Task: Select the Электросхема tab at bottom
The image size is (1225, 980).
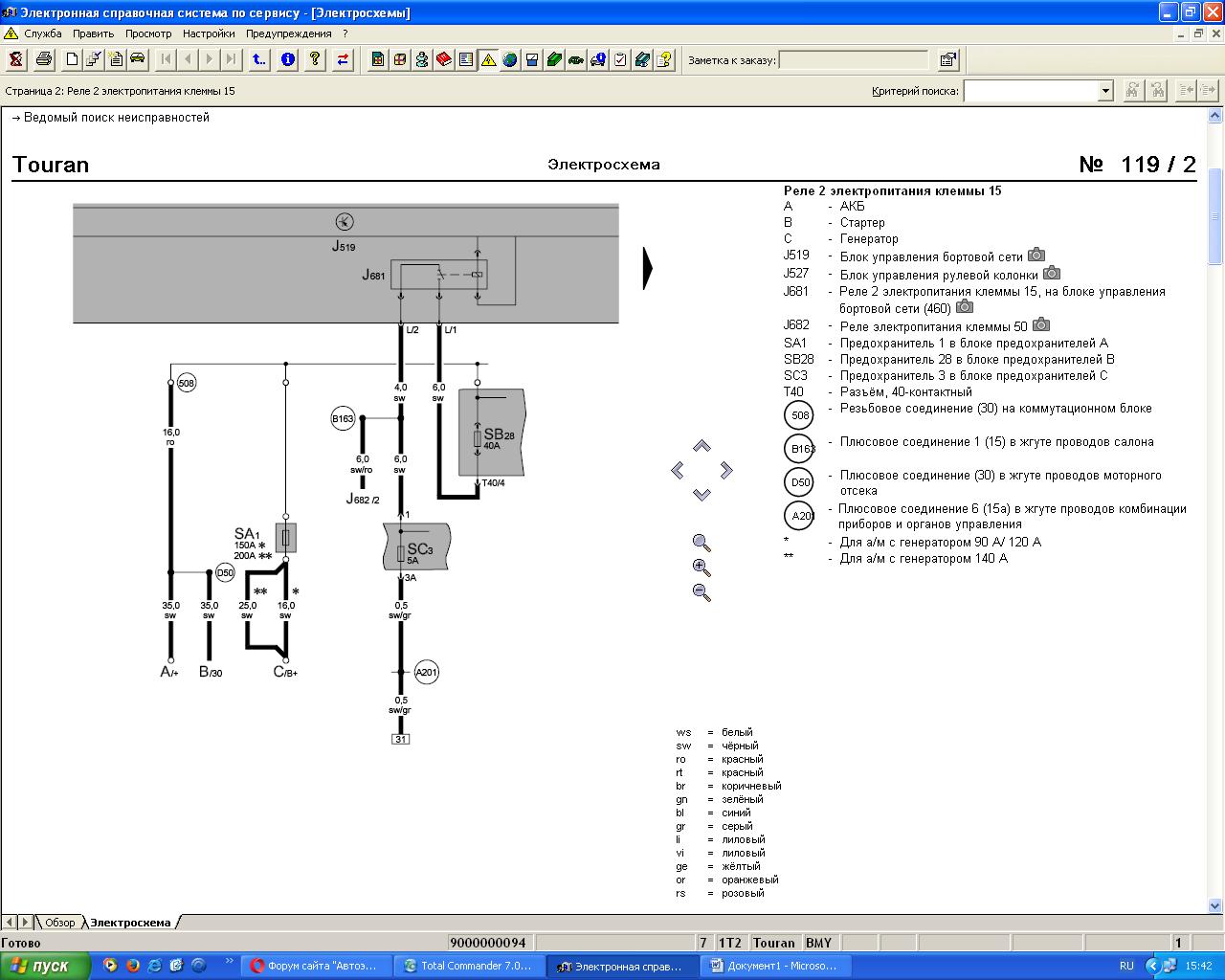Action: [130, 923]
